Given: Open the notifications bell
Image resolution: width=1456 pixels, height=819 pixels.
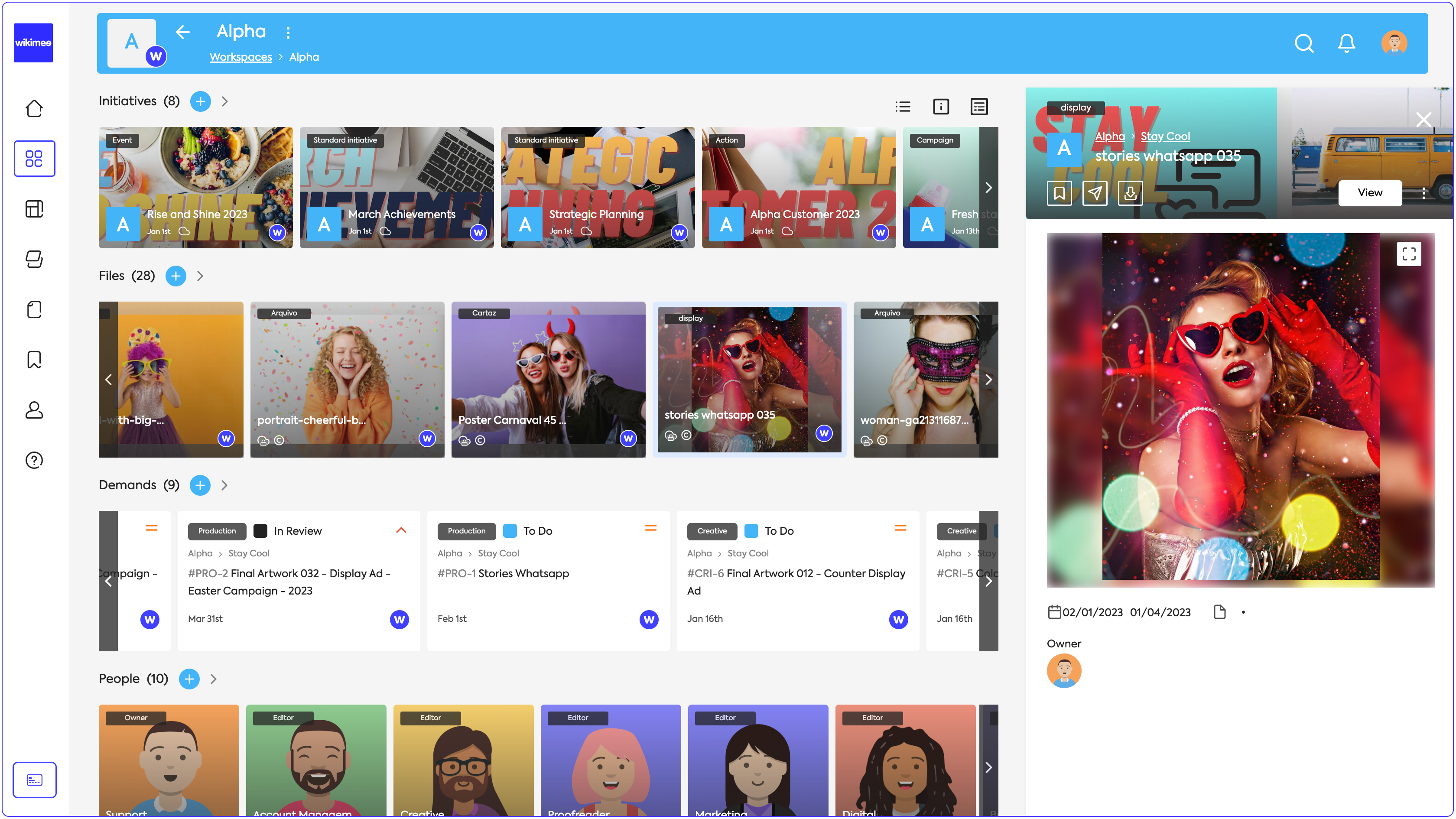Looking at the screenshot, I should [1346, 43].
